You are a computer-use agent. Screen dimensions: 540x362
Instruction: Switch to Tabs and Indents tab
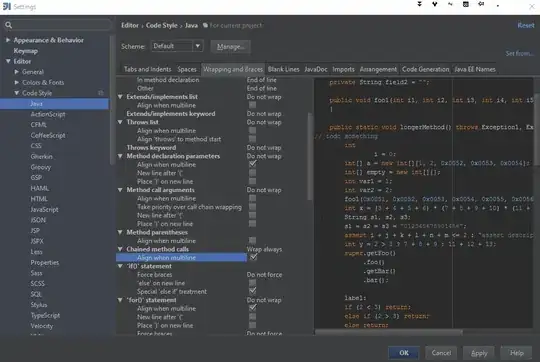click(147, 69)
